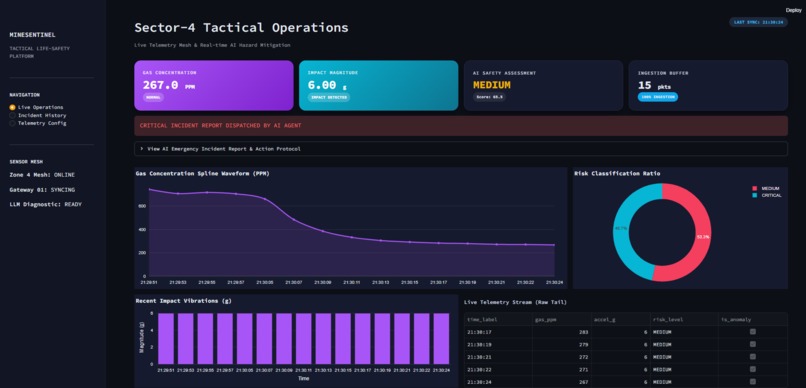This screenshot has height=388, width=806.
Task: Click the table cell showing gas_ppm 272
Action: tap(561, 357)
